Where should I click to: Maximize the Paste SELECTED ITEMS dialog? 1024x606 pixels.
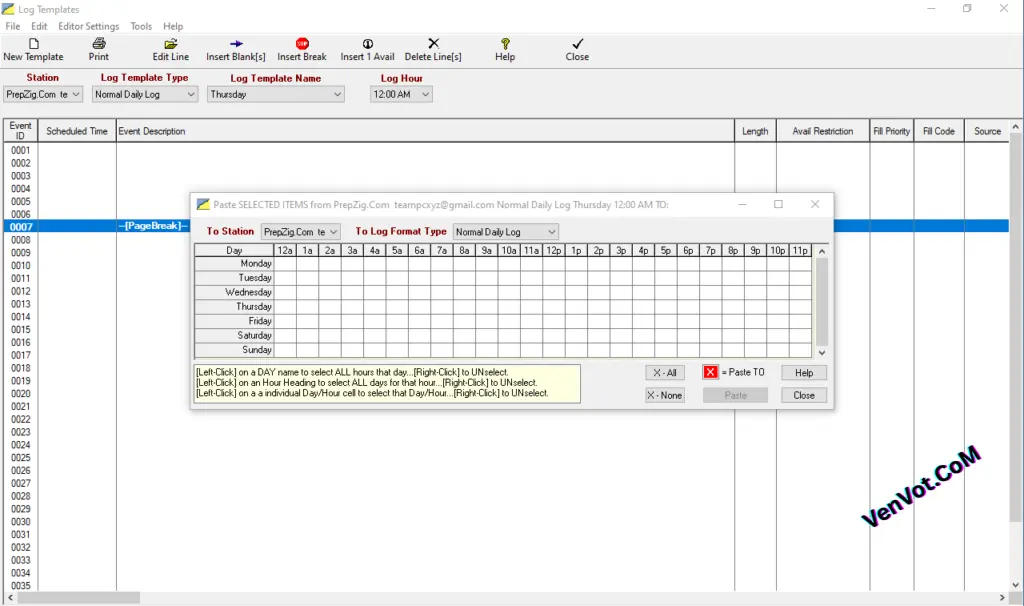(x=778, y=204)
